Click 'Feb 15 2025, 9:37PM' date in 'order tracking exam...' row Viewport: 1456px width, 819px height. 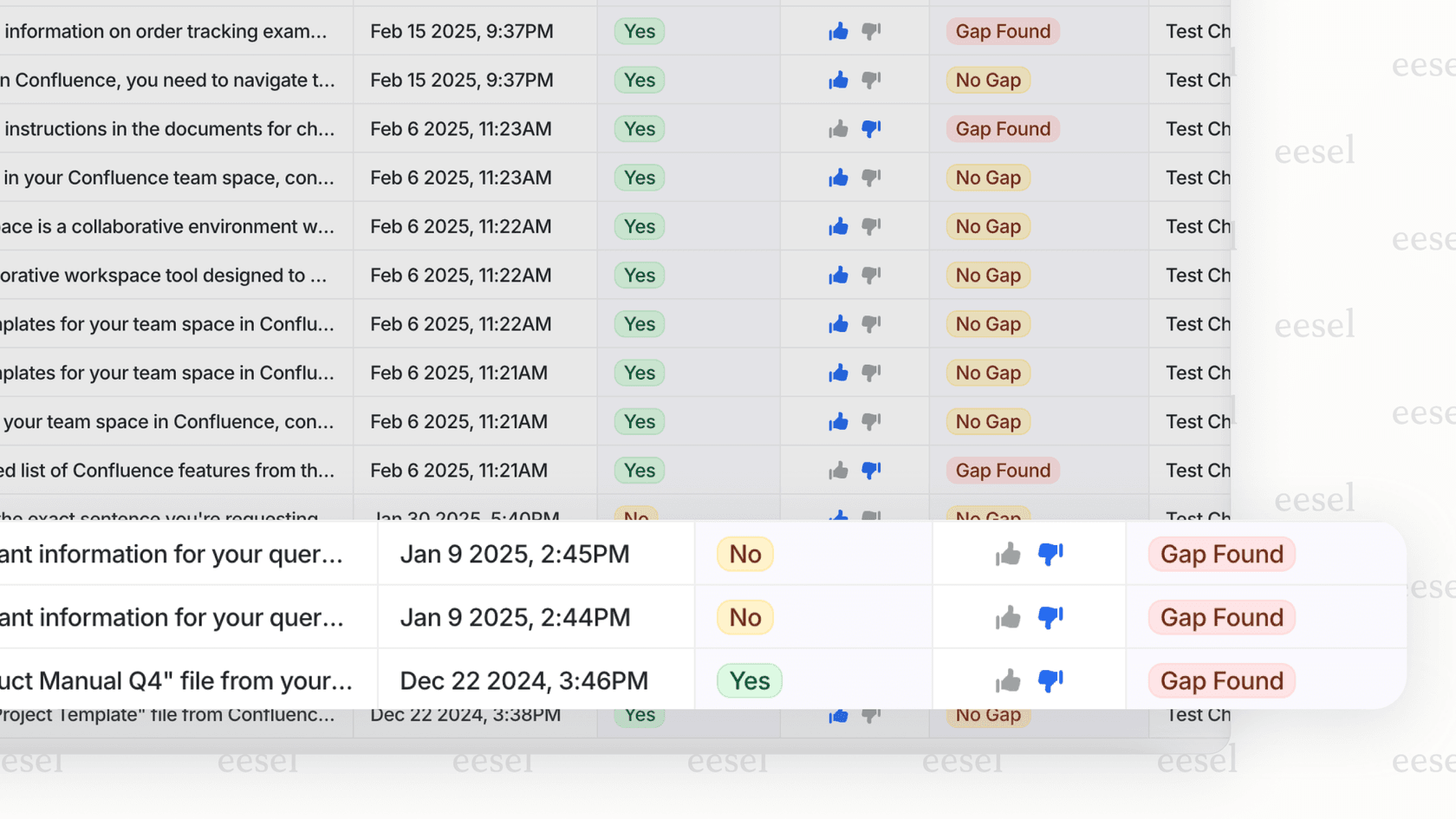pos(462,31)
